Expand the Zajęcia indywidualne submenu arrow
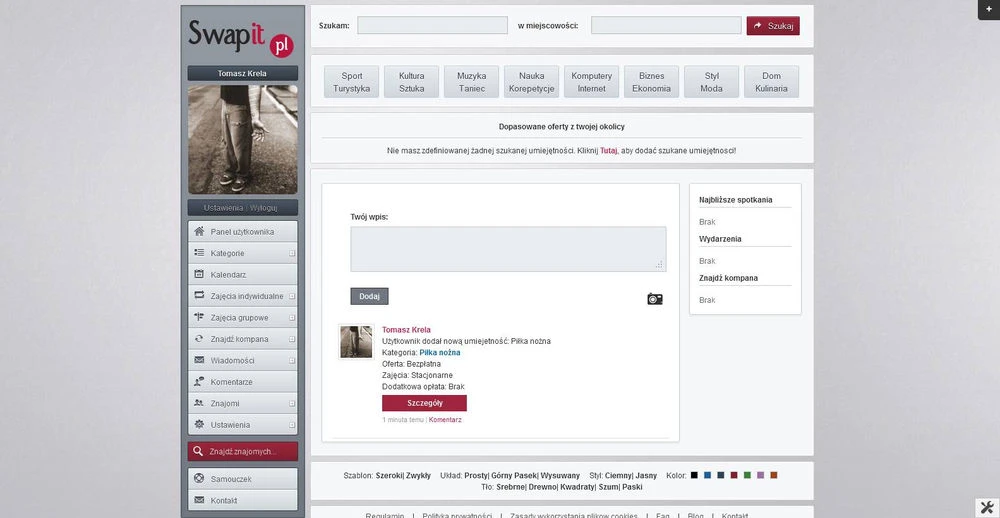 292,296
